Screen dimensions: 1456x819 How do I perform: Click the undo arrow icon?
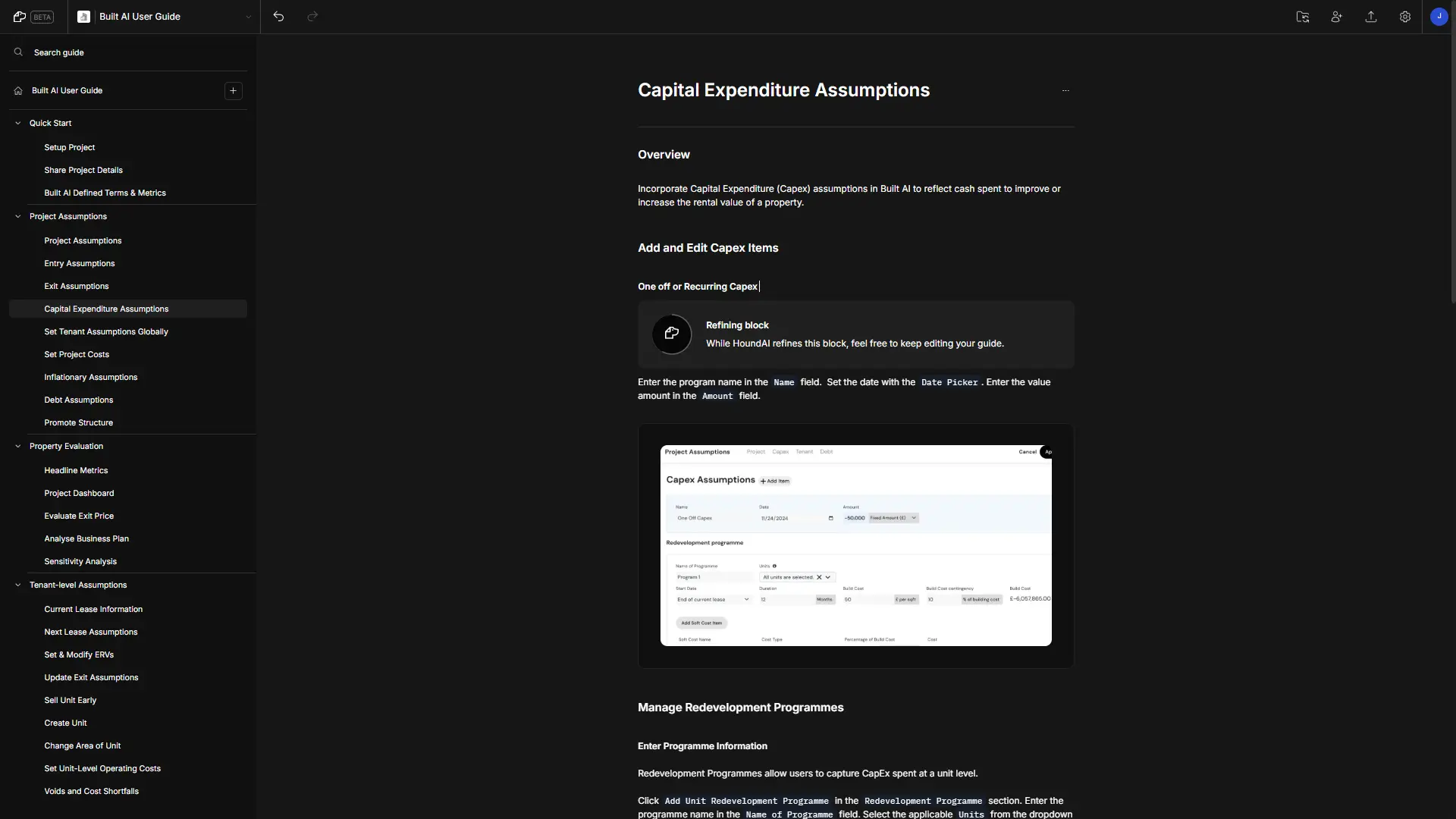(278, 16)
